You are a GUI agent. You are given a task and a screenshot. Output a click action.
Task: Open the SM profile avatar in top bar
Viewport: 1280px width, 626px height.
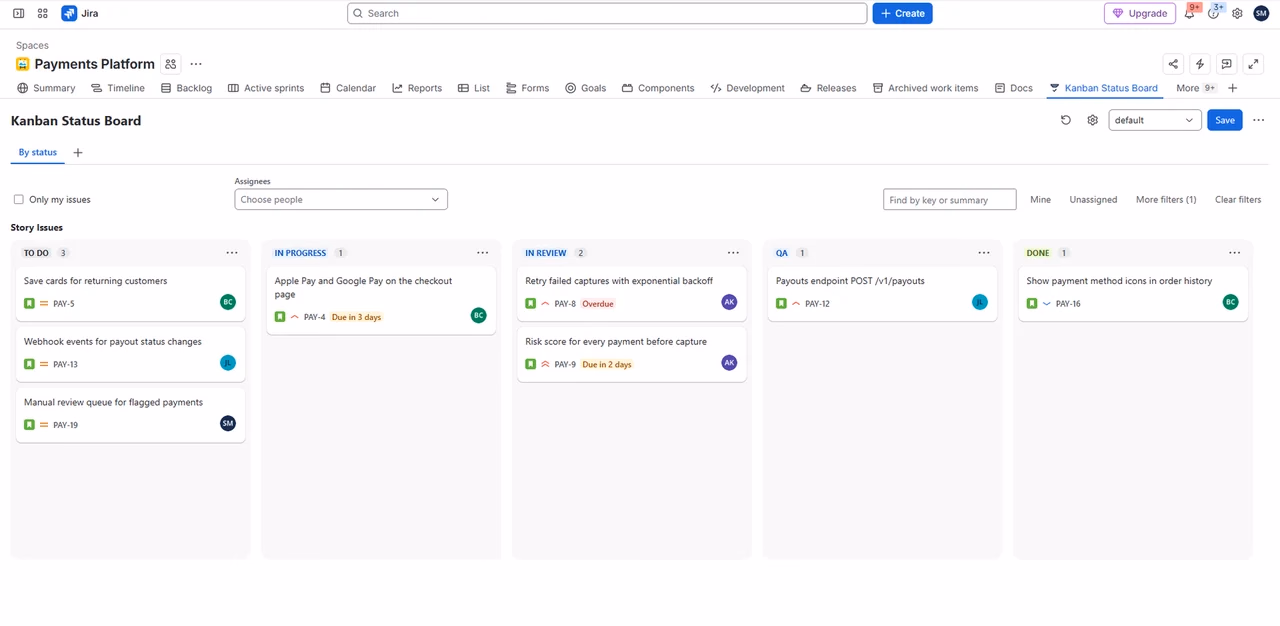[1261, 14]
